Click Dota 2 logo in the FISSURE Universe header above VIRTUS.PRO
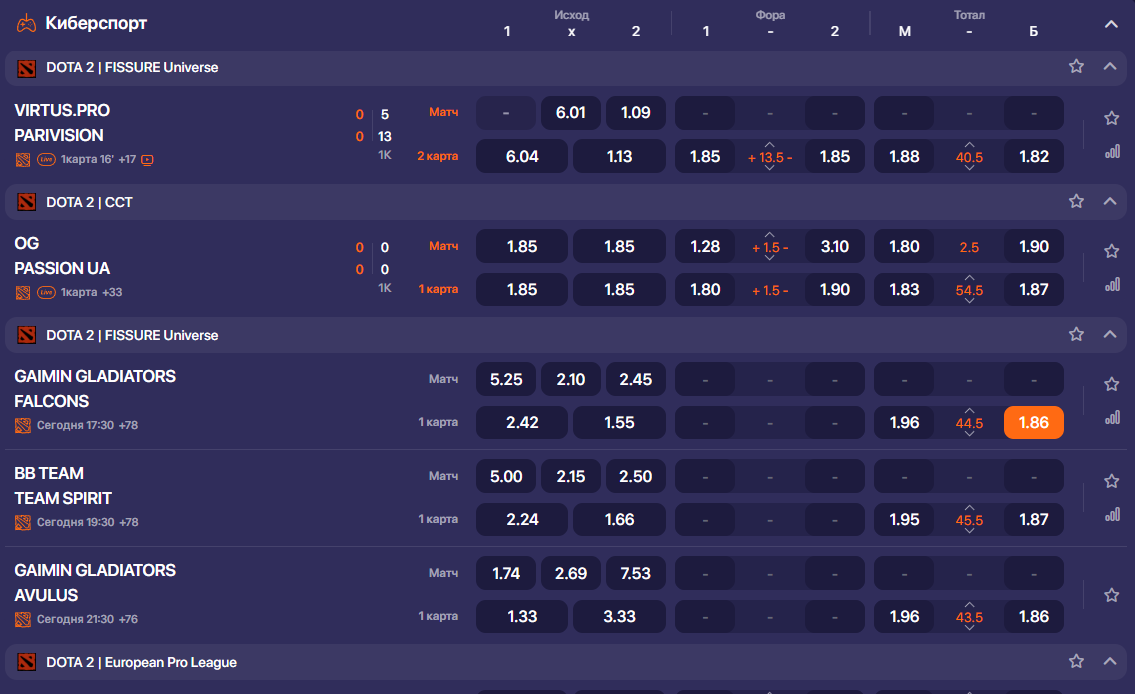Viewport: 1135px width, 694px height. click(x=27, y=68)
